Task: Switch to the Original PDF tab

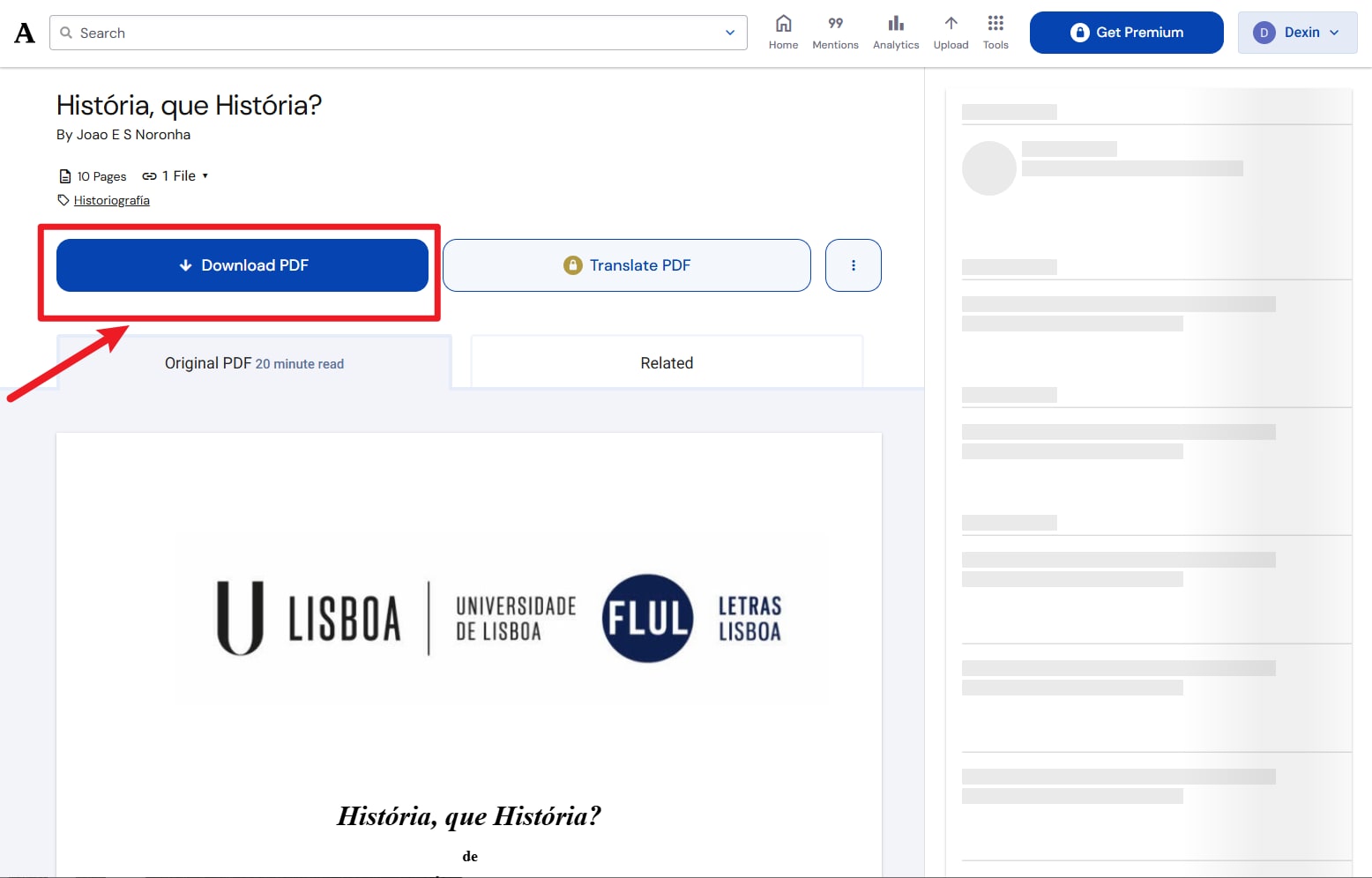Action: pos(254,363)
